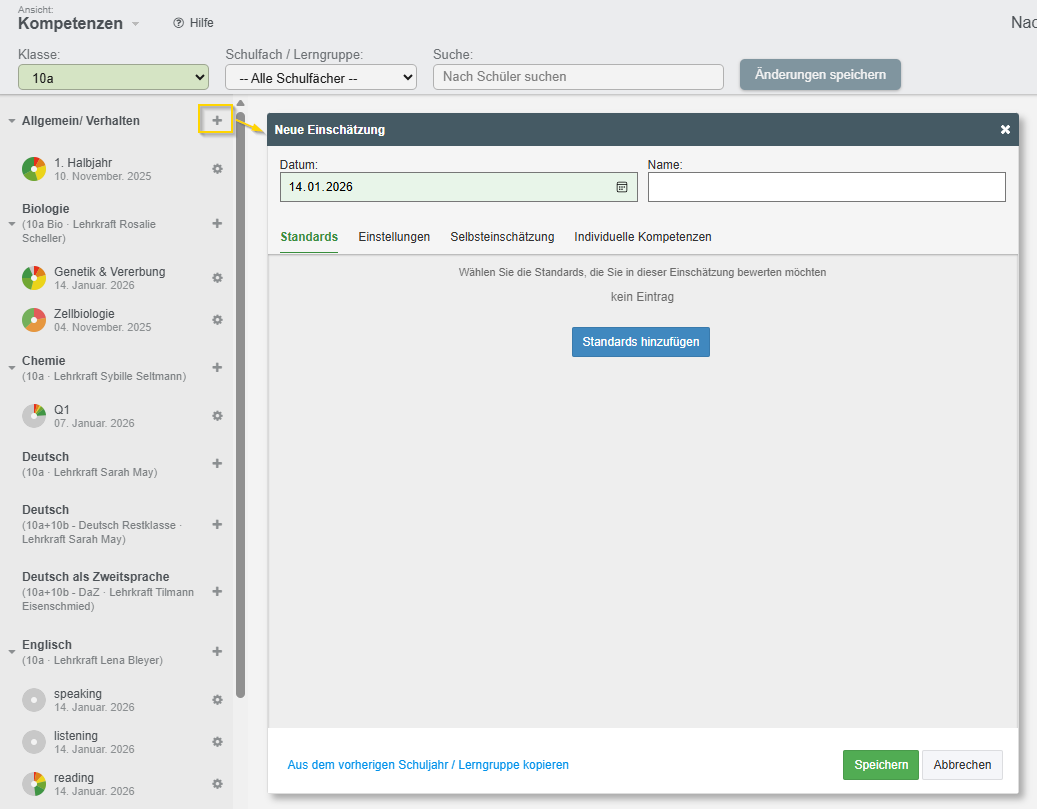Click plus icon next to Allgemein/ Verhalten
Screen dimensions: 1037x809
coord(217,120)
